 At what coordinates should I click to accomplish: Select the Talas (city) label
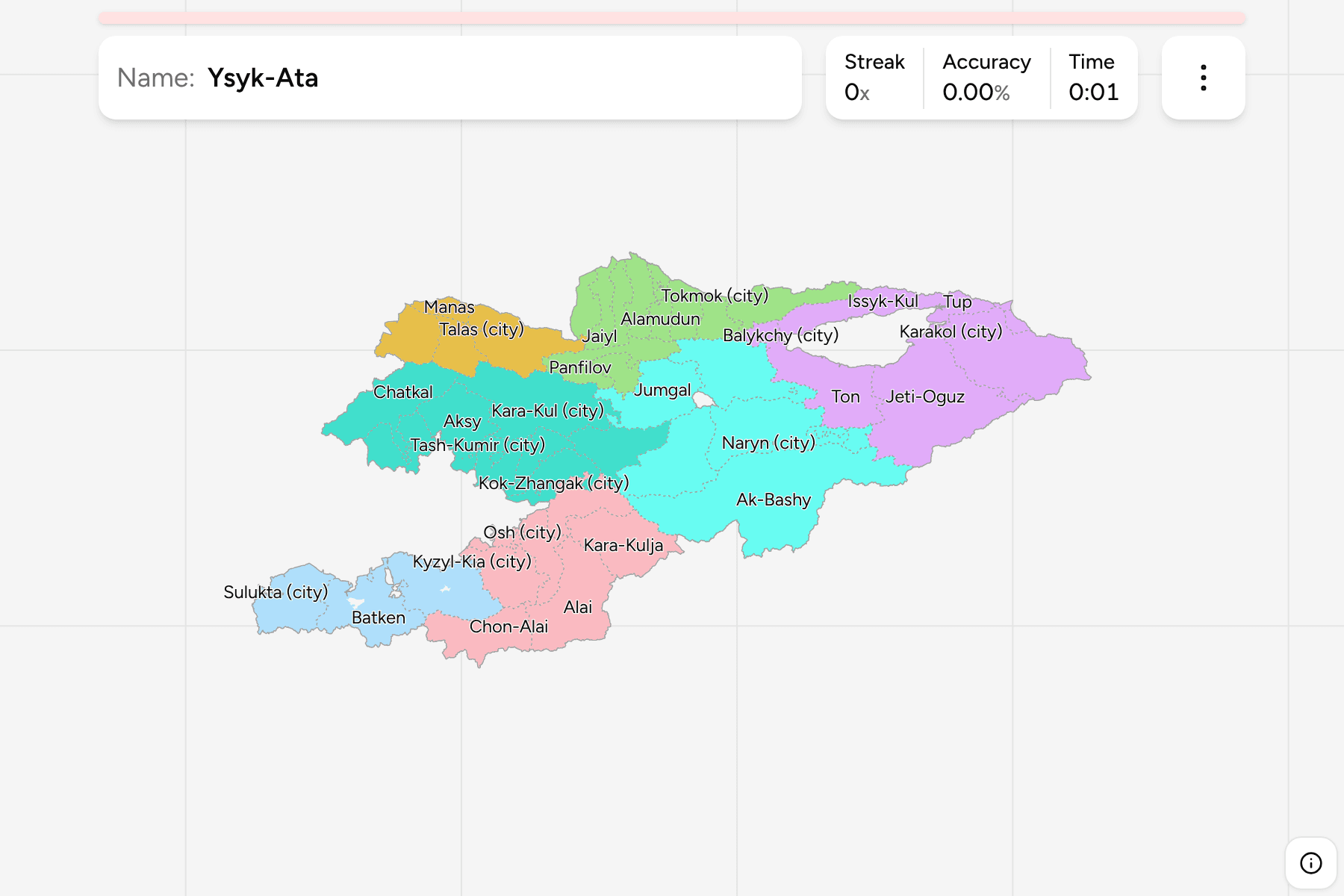click(482, 329)
